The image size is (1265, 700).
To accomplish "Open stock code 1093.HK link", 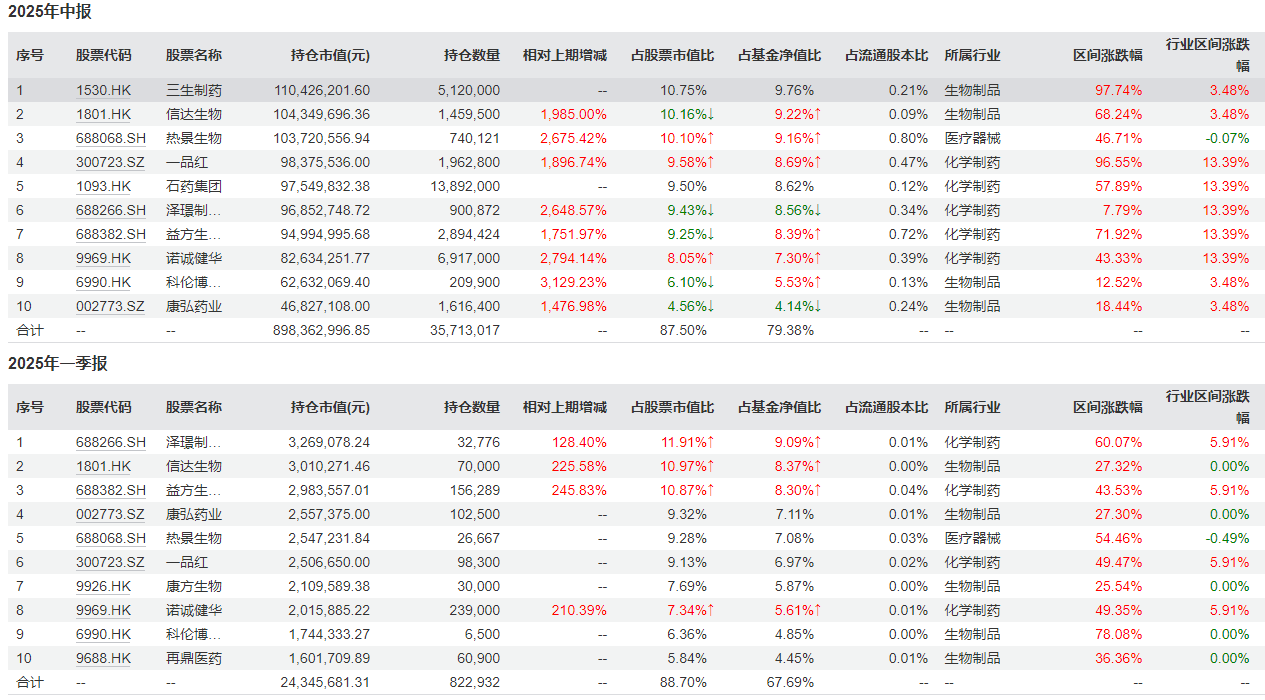I will pos(104,186).
